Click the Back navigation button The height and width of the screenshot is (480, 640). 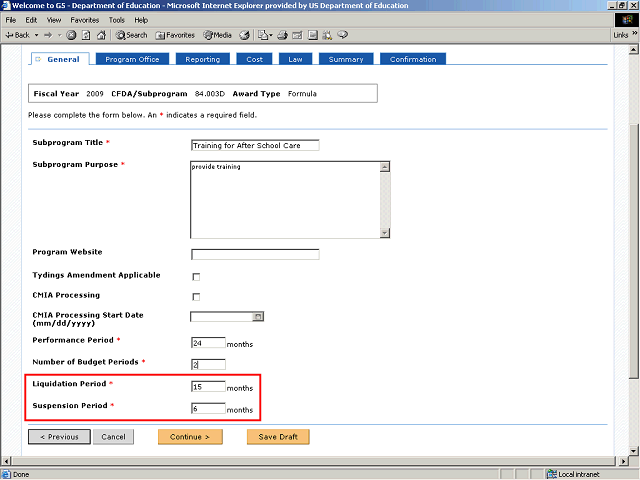click(18, 36)
